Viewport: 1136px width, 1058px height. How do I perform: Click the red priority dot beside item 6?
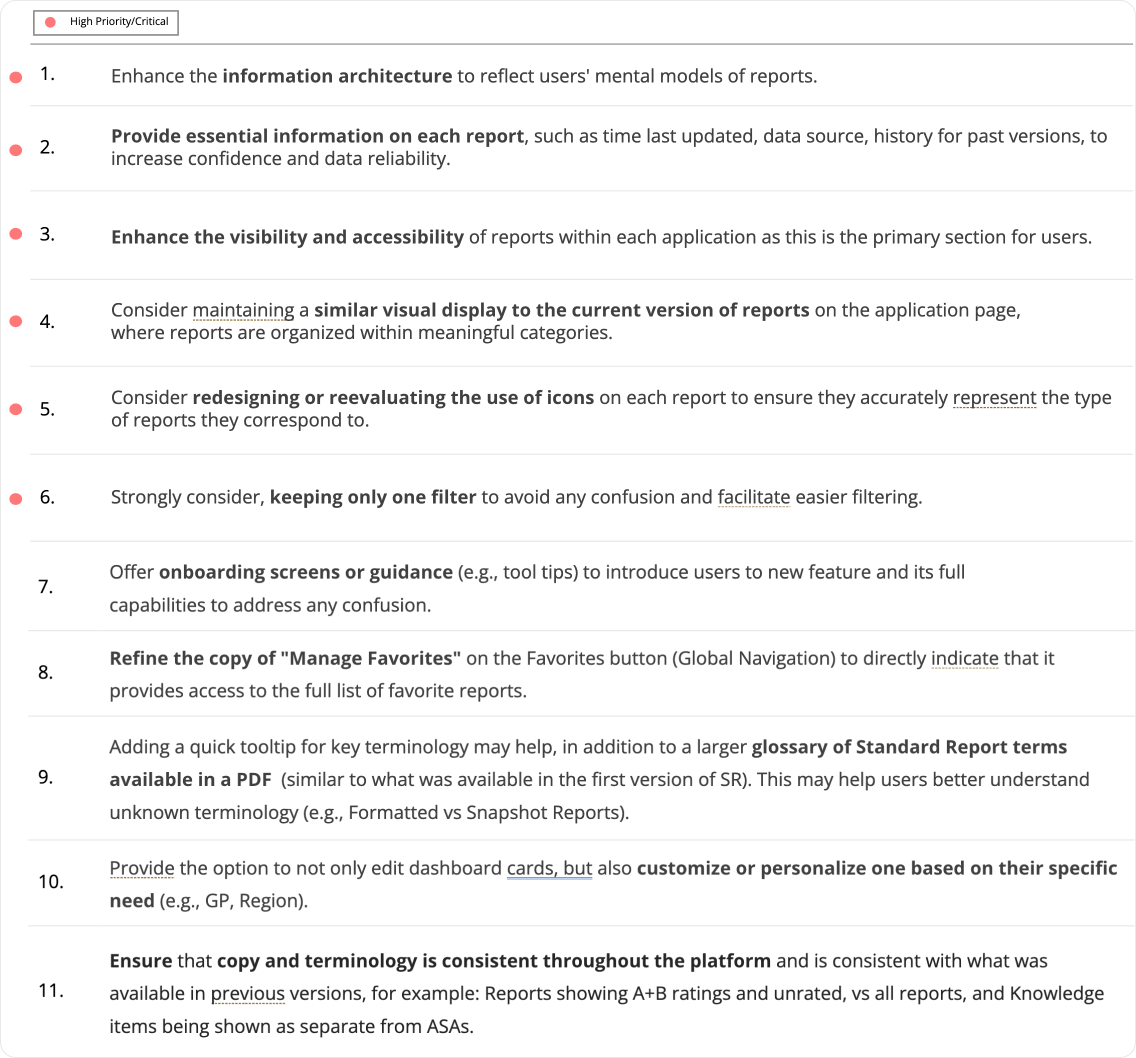(16, 497)
